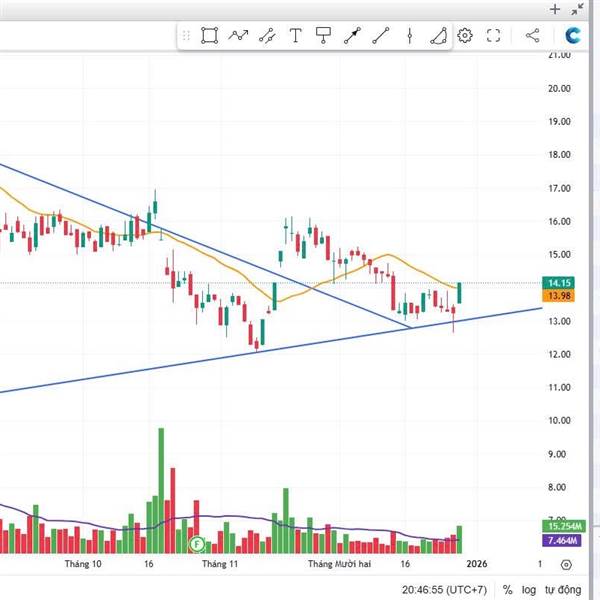Toggle percent scale

(507, 590)
